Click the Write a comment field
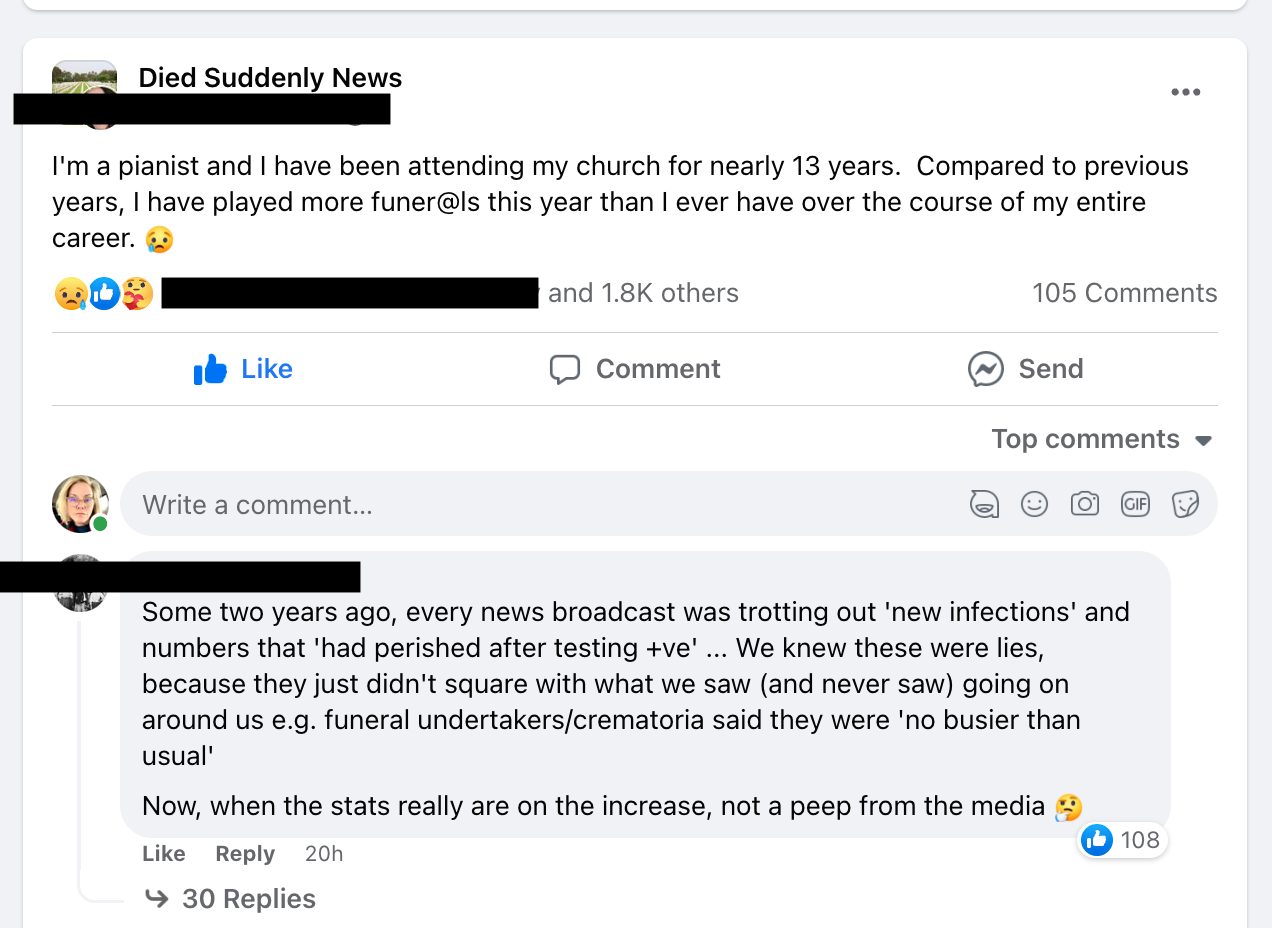This screenshot has height=928, width=1272. 540,504
